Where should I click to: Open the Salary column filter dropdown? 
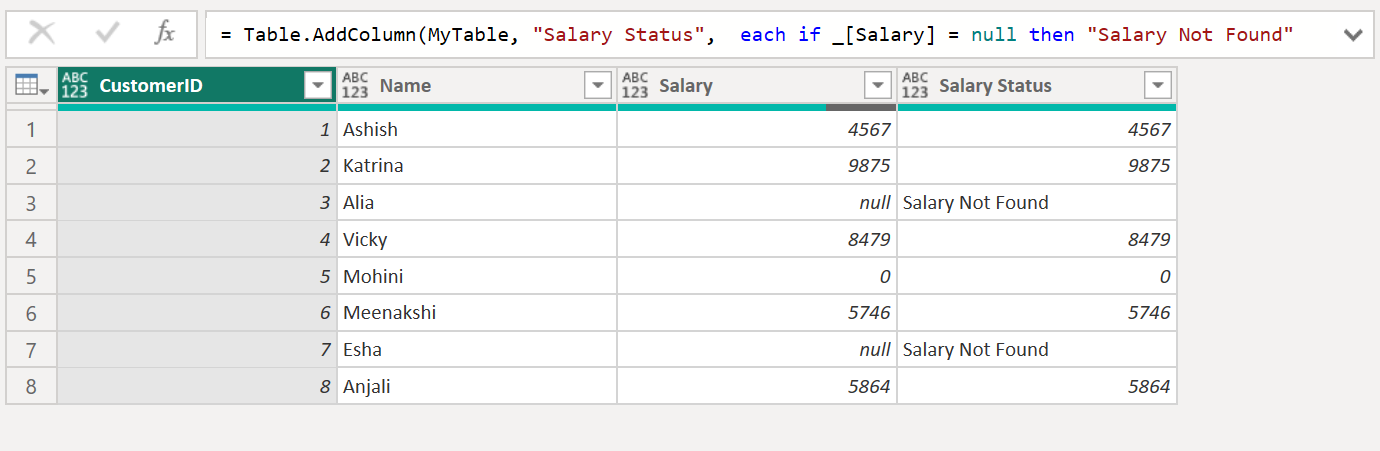coord(878,86)
